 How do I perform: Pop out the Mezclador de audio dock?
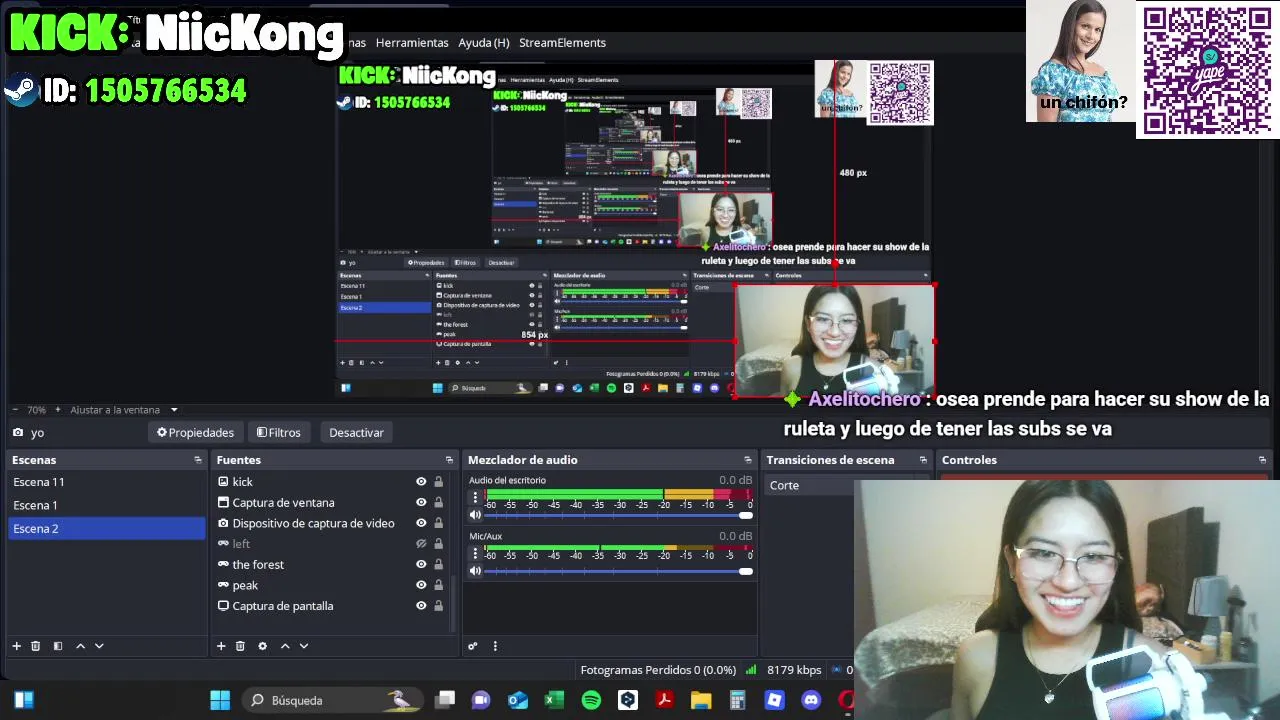(x=748, y=460)
